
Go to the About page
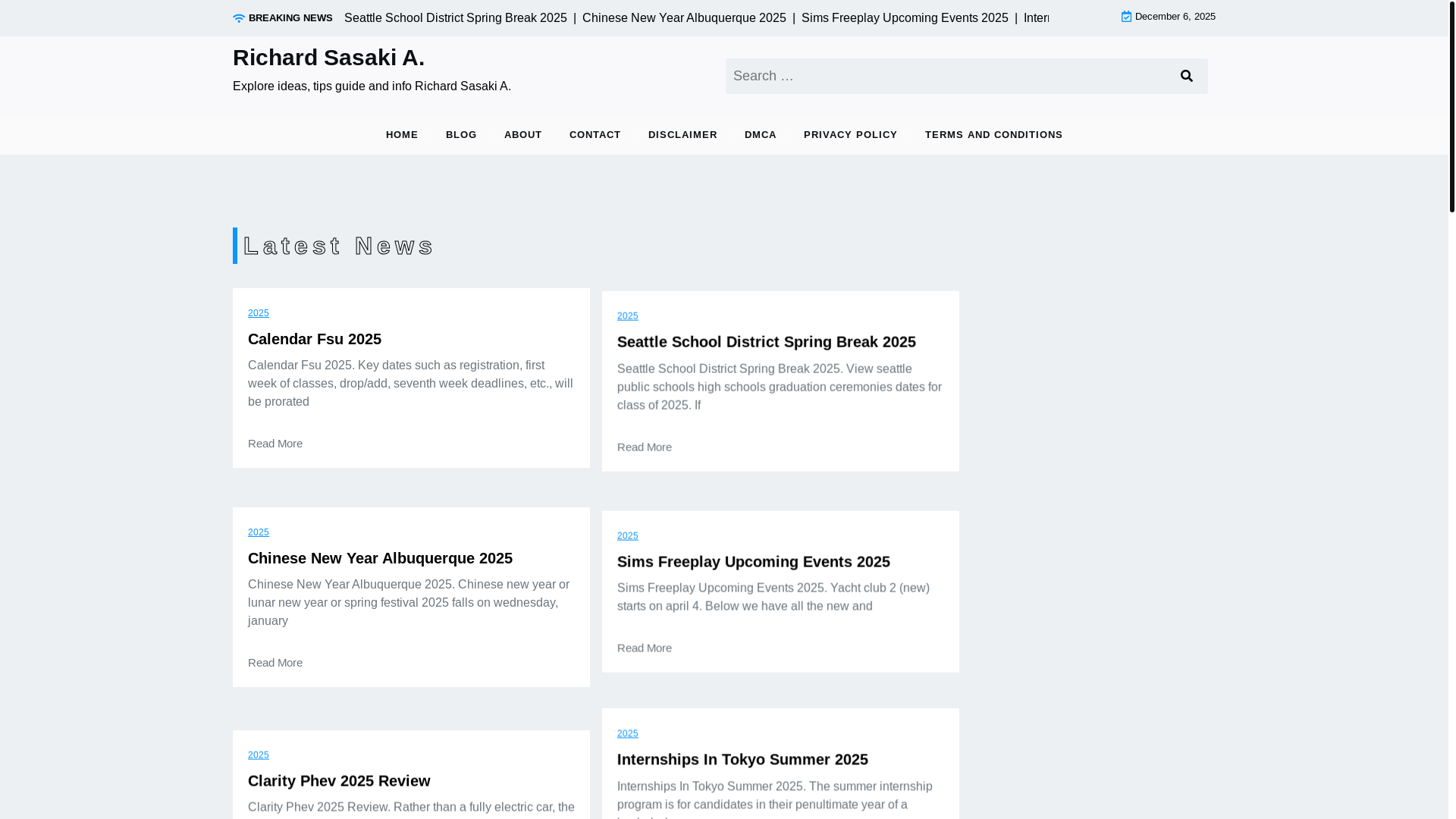tap(523, 135)
